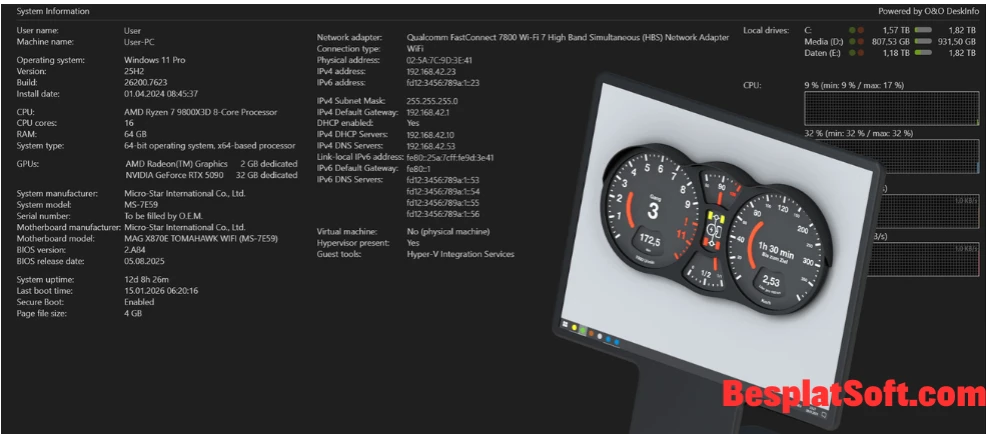
Task: Click the Motherboard manufacturer value
Action: [x=185, y=227]
